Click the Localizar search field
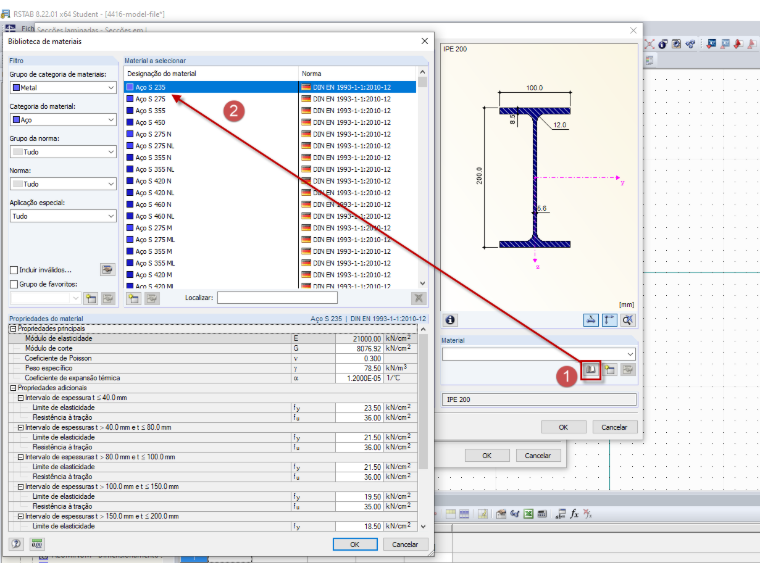 coord(277,298)
